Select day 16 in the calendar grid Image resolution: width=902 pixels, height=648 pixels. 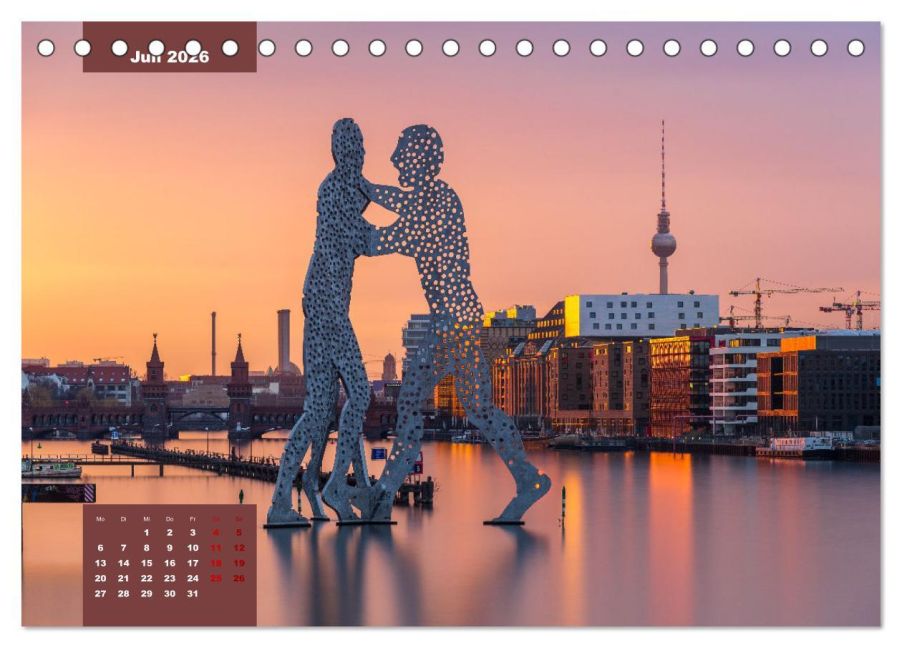pyautogui.click(x=170, y=563)
